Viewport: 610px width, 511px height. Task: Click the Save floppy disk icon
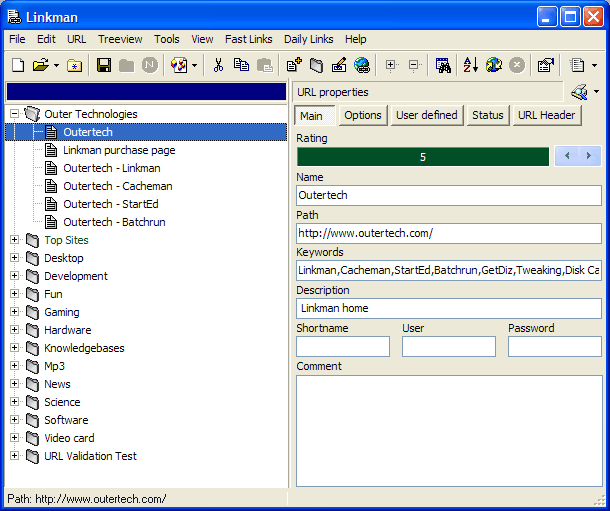coord(104,65)
